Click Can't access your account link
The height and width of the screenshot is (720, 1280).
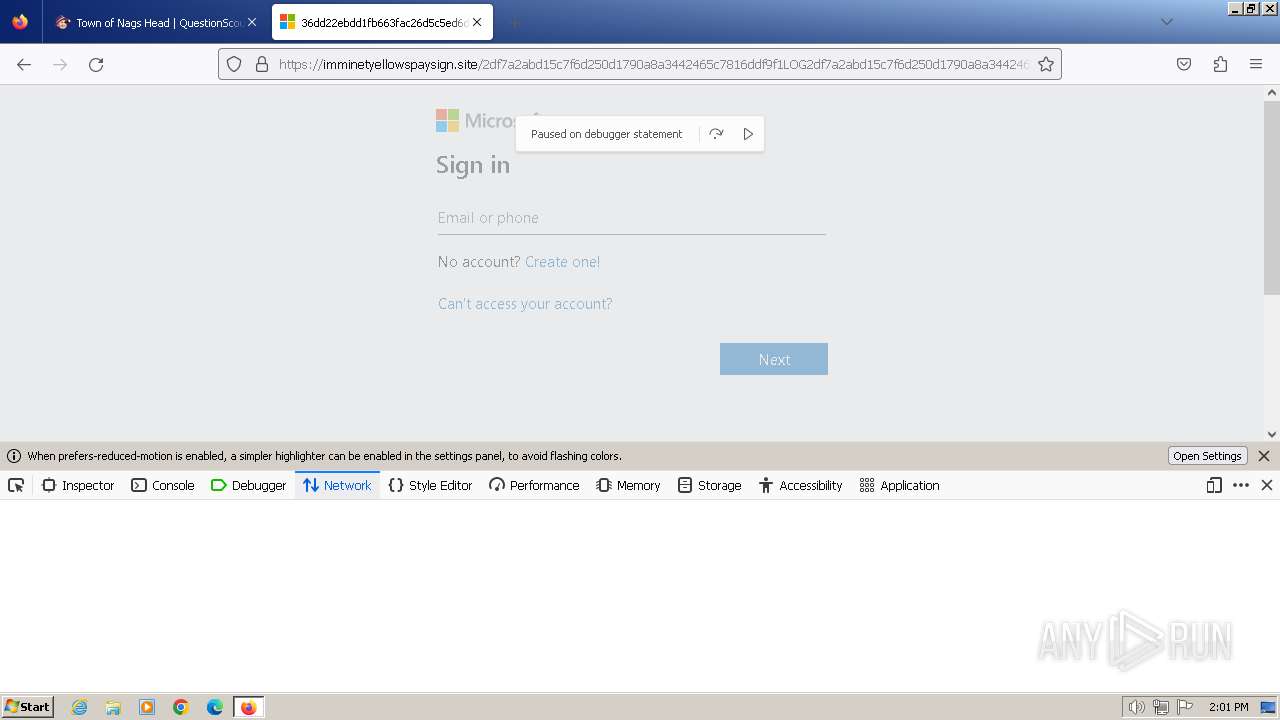point(525,304)
